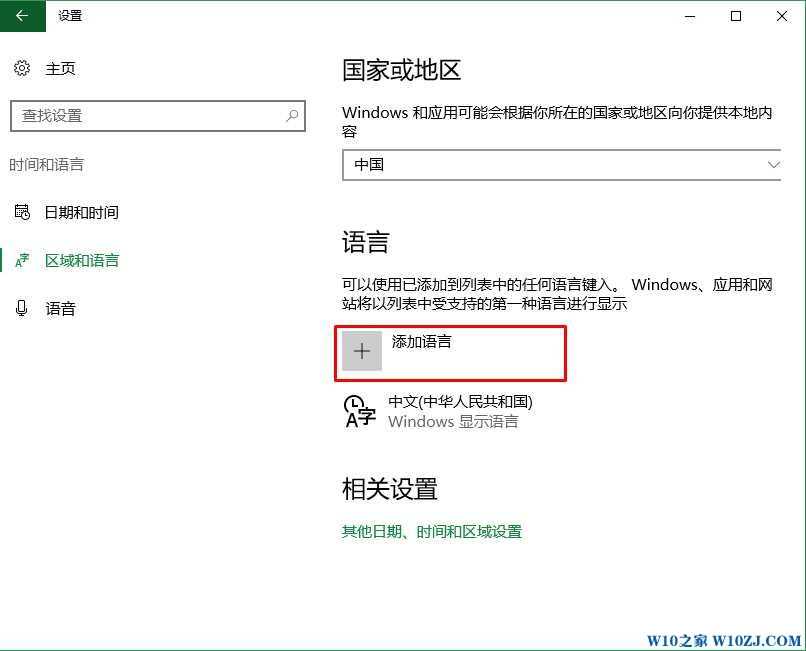The height and width of the screenshot is (651, 806).
Task: Select 区域和语言 in sidebar
Action: [x=82, y=261]
